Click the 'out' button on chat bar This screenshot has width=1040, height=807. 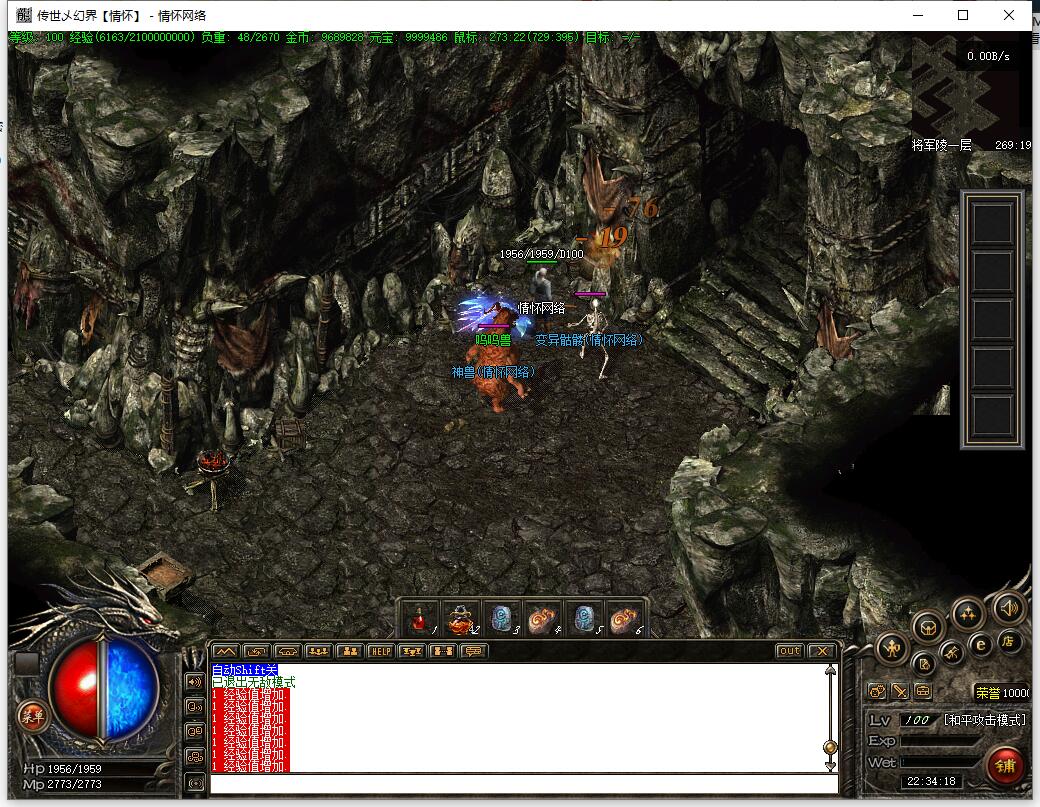[790, 651]
